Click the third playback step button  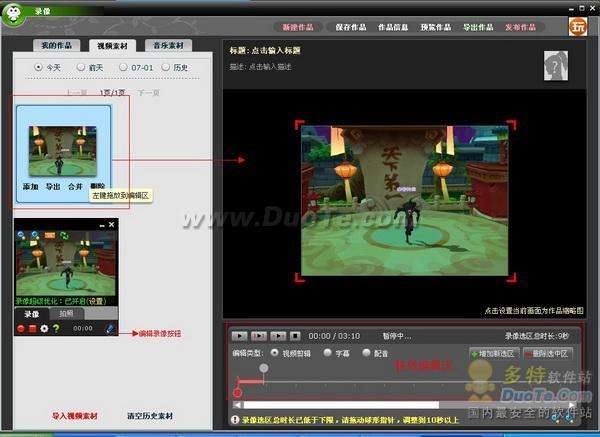tap(278, 336)
